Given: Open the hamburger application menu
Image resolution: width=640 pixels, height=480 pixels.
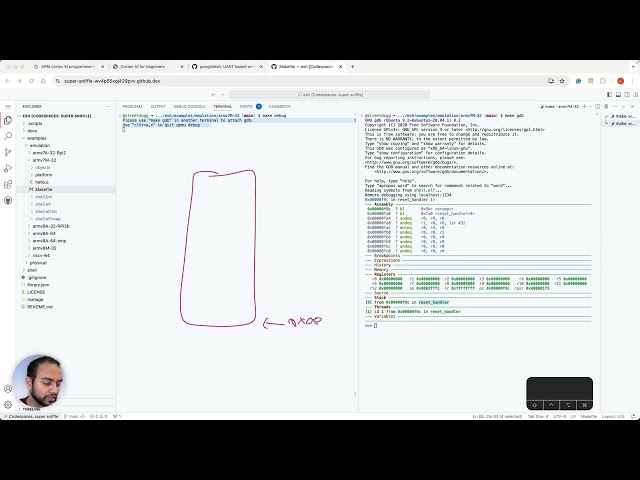Looking at the screenshot, I should click(x=8, y=107).
